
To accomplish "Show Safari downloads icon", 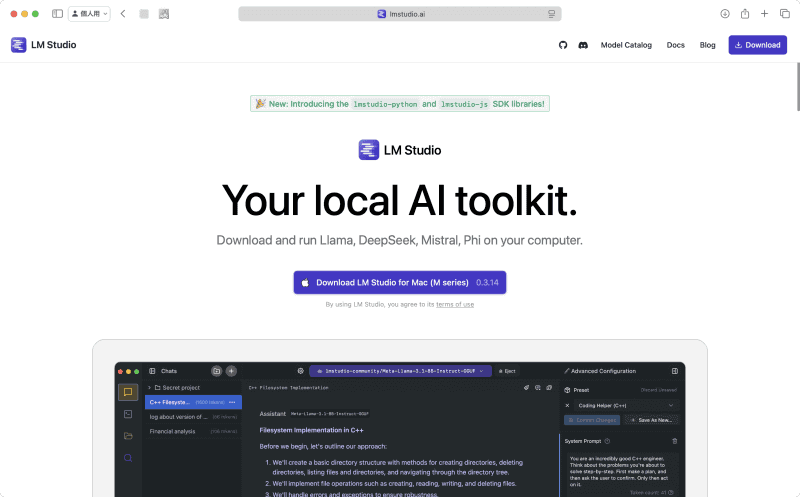I will 725,14.
